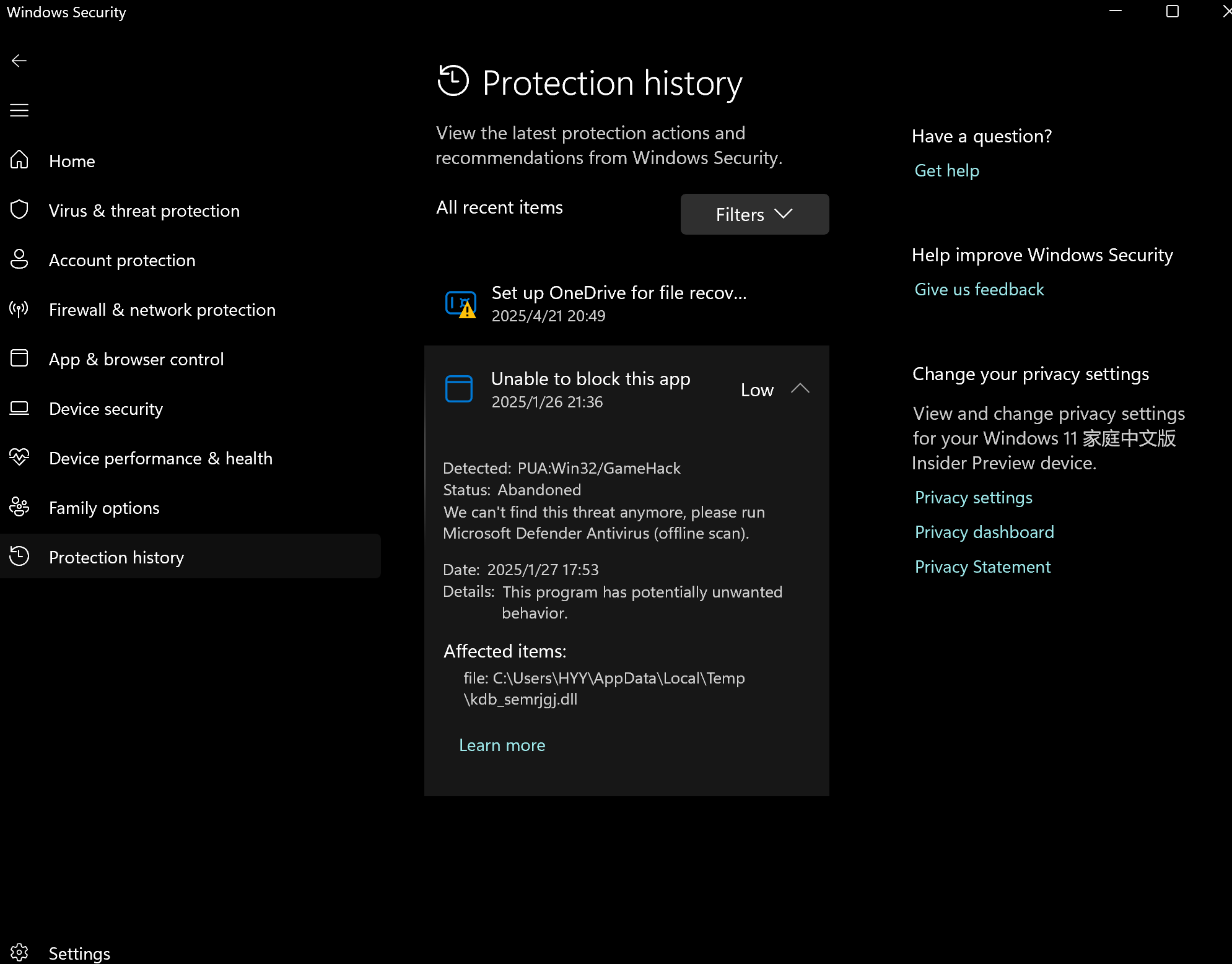
Task: Click the Learn more link
Action: 502,745
